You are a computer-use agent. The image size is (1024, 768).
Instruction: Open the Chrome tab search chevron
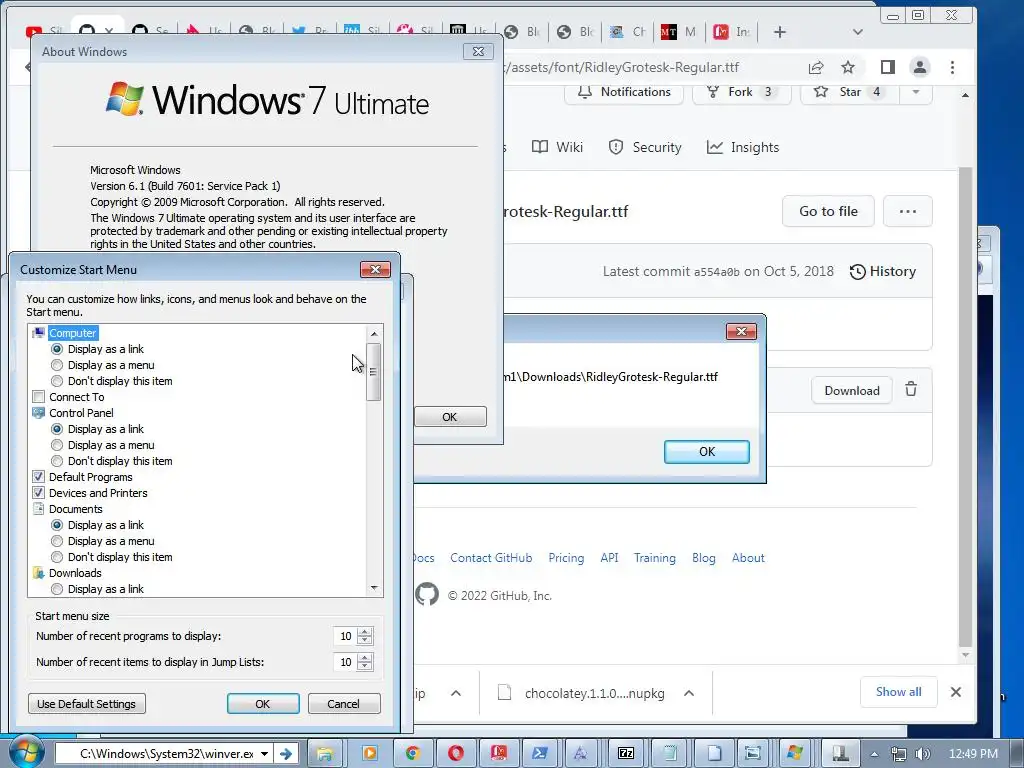click(857, 32)
